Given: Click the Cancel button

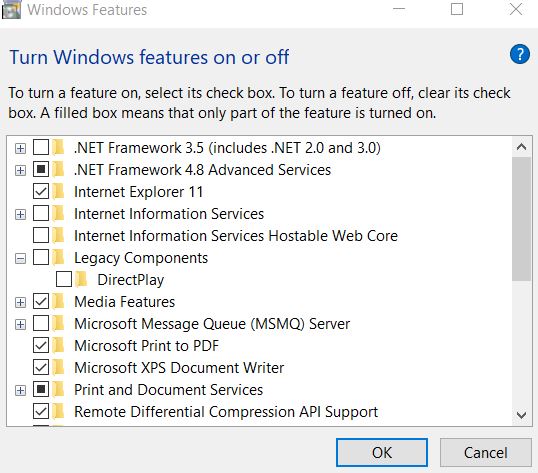Looking at the screenshot, I should 486,452.
